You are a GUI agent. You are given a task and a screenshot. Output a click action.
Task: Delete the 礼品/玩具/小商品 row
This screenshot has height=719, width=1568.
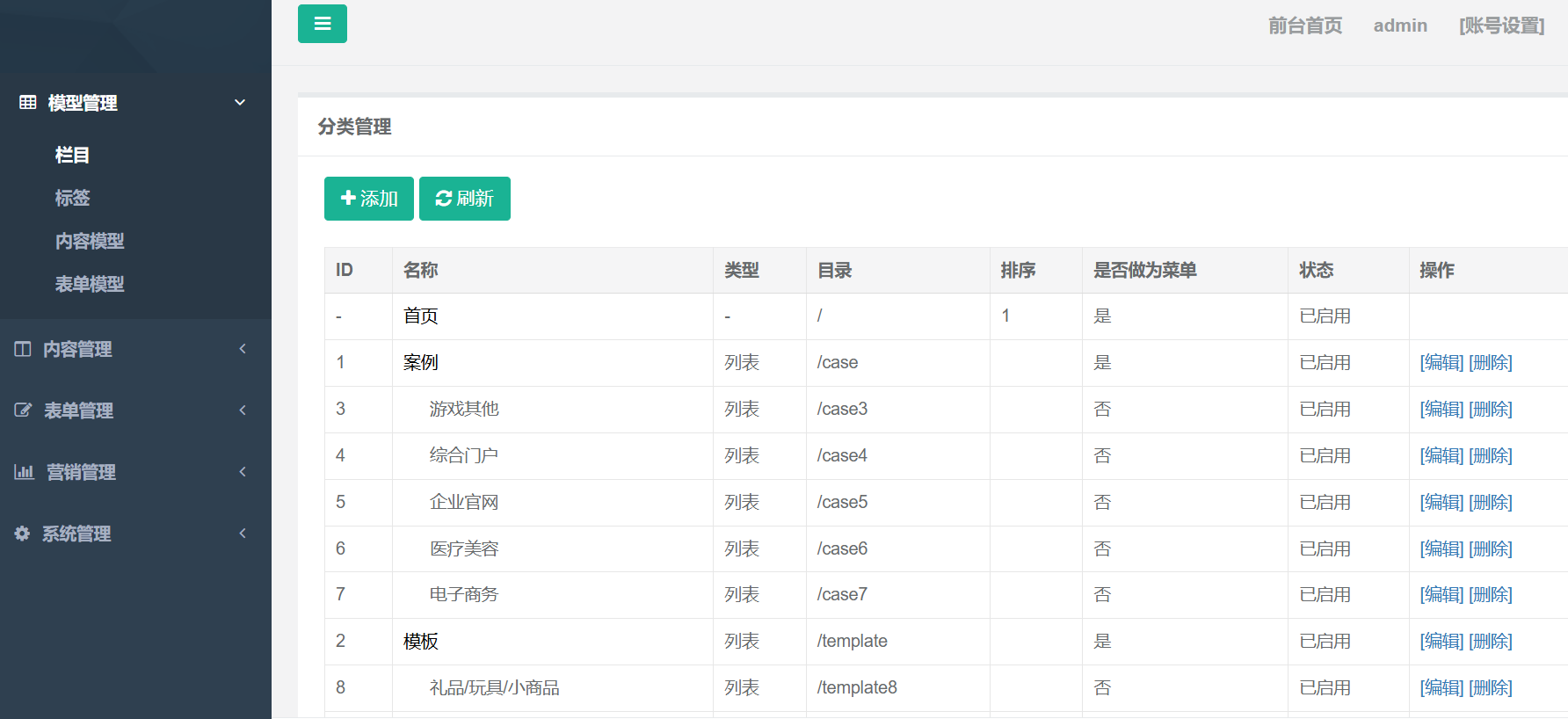1491,687
